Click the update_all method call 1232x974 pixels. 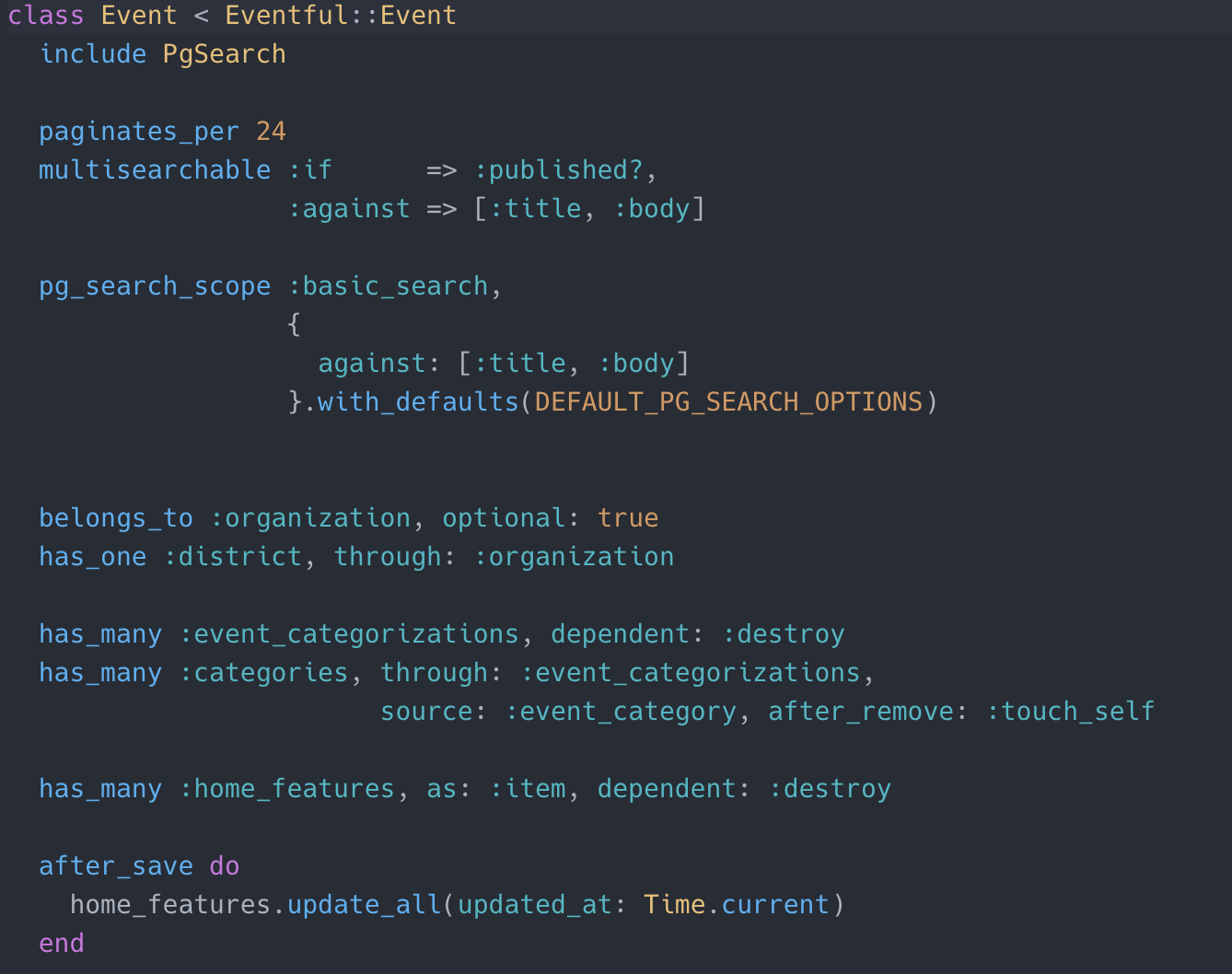click(363, 904)
